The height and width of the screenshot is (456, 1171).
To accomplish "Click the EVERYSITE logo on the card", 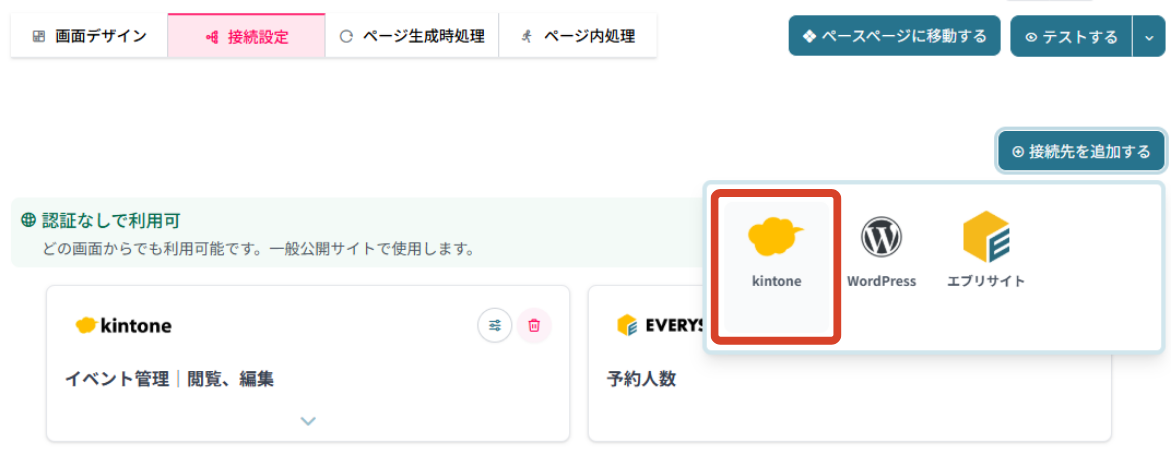I will click(x=661, y=326).
